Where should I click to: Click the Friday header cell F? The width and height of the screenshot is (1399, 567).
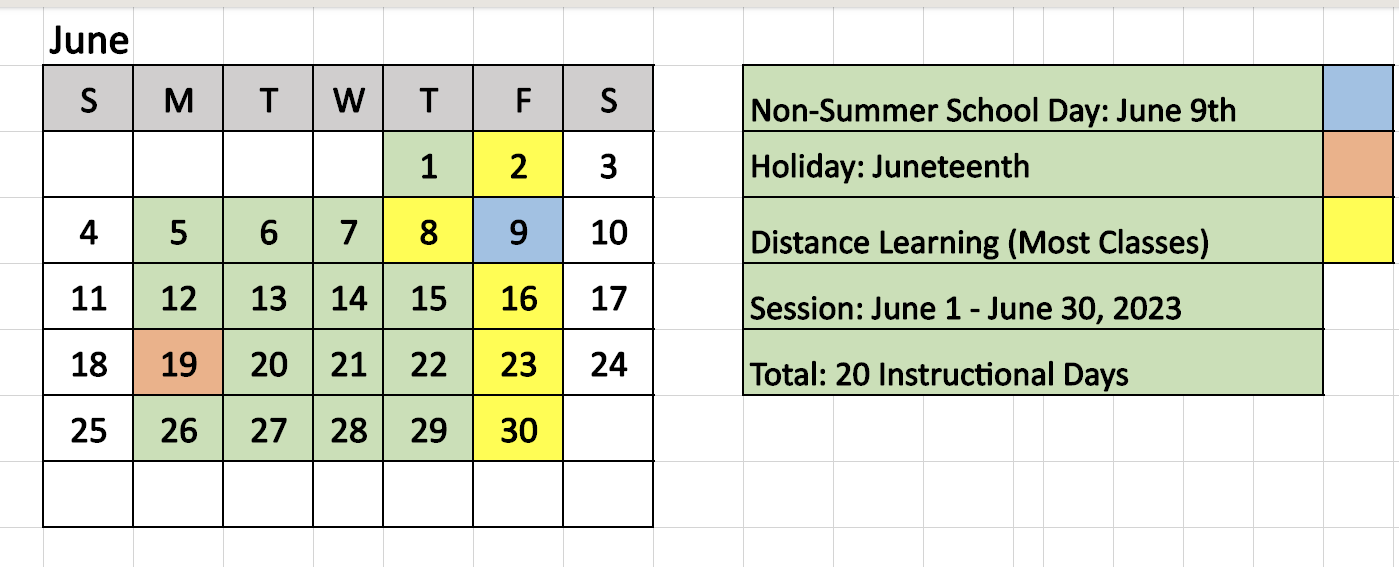coord(518,99)
